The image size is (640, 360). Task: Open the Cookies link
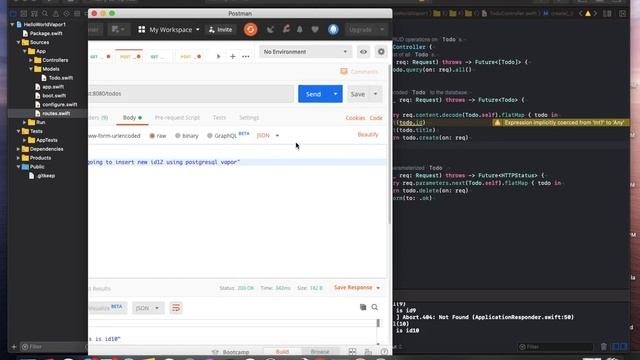coord(355,118)
